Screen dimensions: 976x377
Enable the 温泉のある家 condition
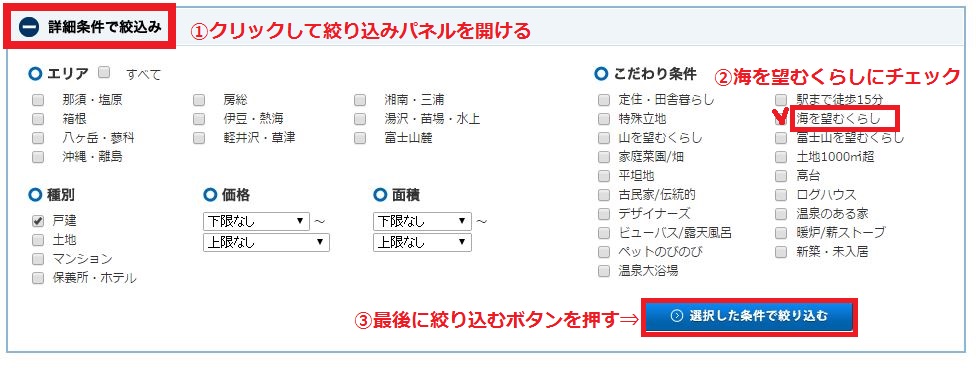[781, 214]
